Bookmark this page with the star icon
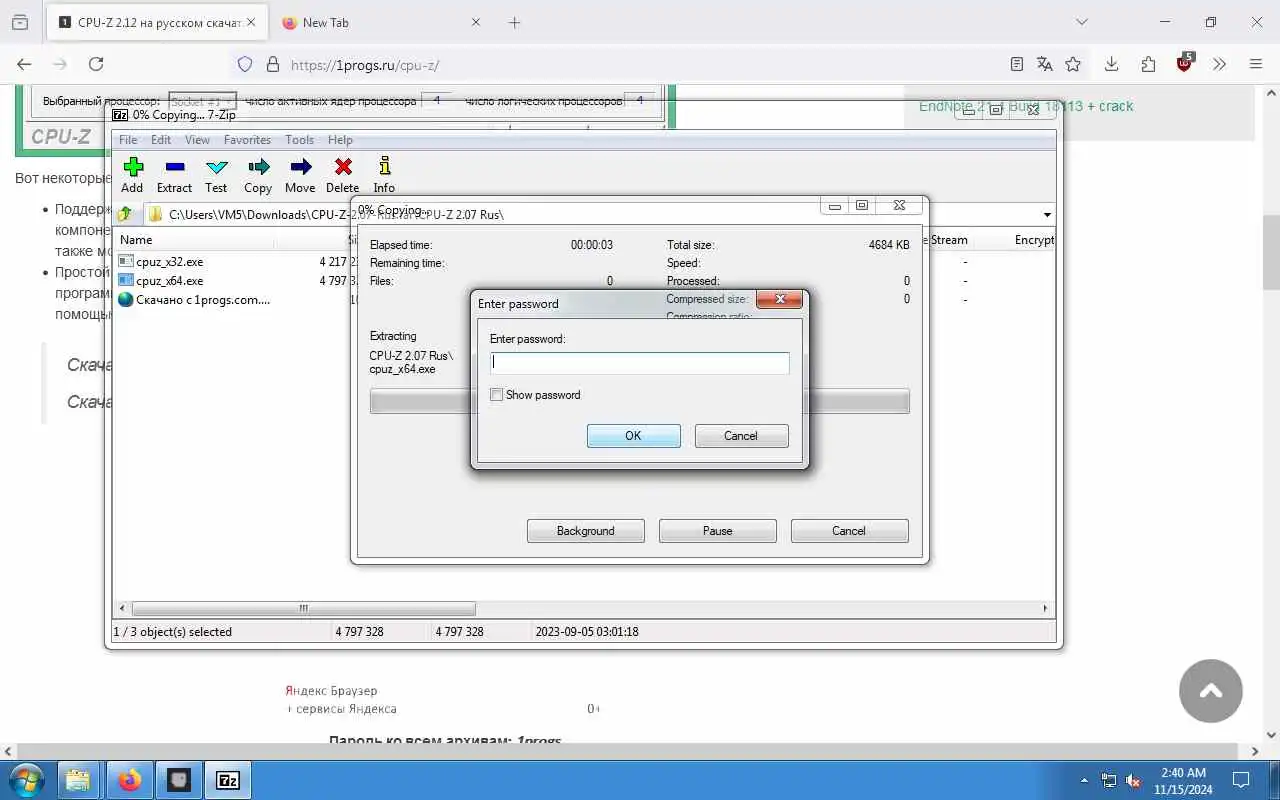 coord(1073,64)
